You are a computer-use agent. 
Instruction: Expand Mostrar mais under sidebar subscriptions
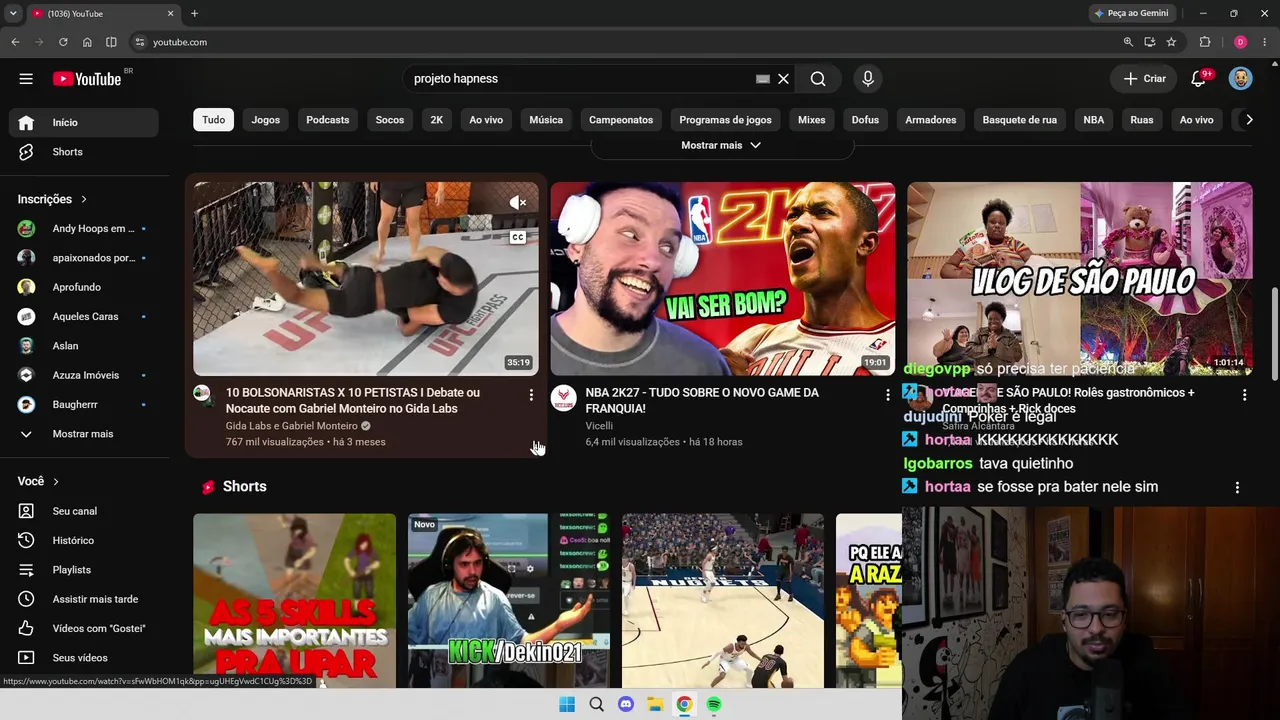84,434
